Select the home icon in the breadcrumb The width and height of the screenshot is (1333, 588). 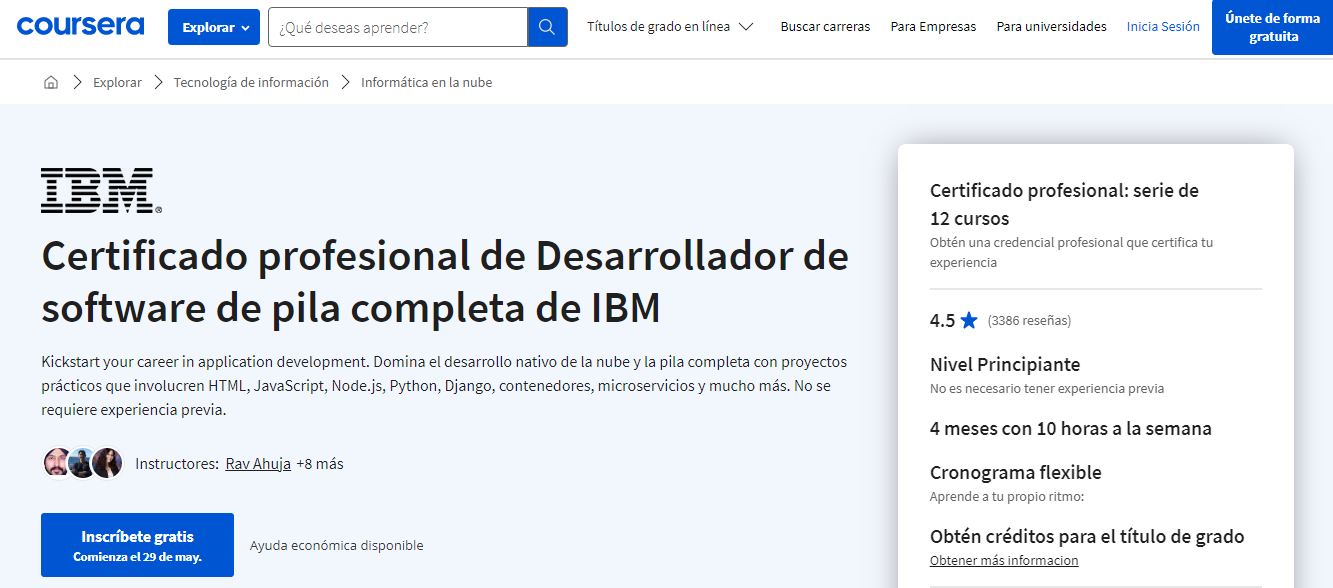(51, 81)
